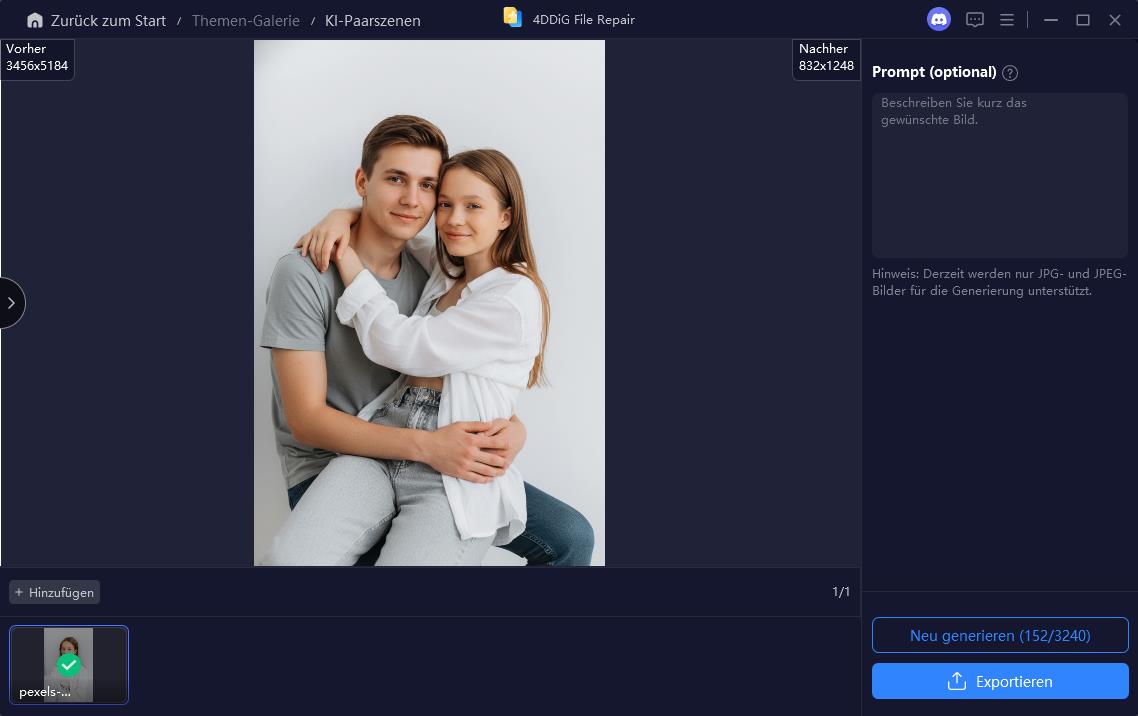Image resolution: width=1138 pixels, height=716 pixels.
Task: Toggle green checkmark on the thumbnail
Action: [x=68, y=664]
